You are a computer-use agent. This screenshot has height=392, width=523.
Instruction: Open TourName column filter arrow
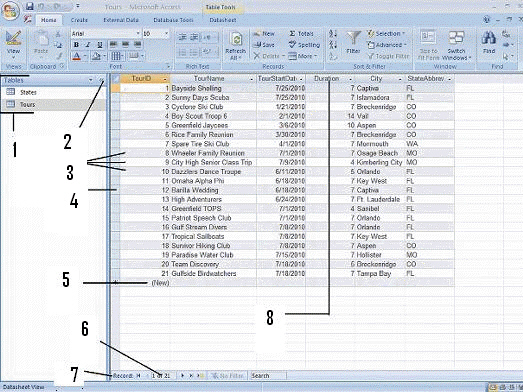[251, 79]
